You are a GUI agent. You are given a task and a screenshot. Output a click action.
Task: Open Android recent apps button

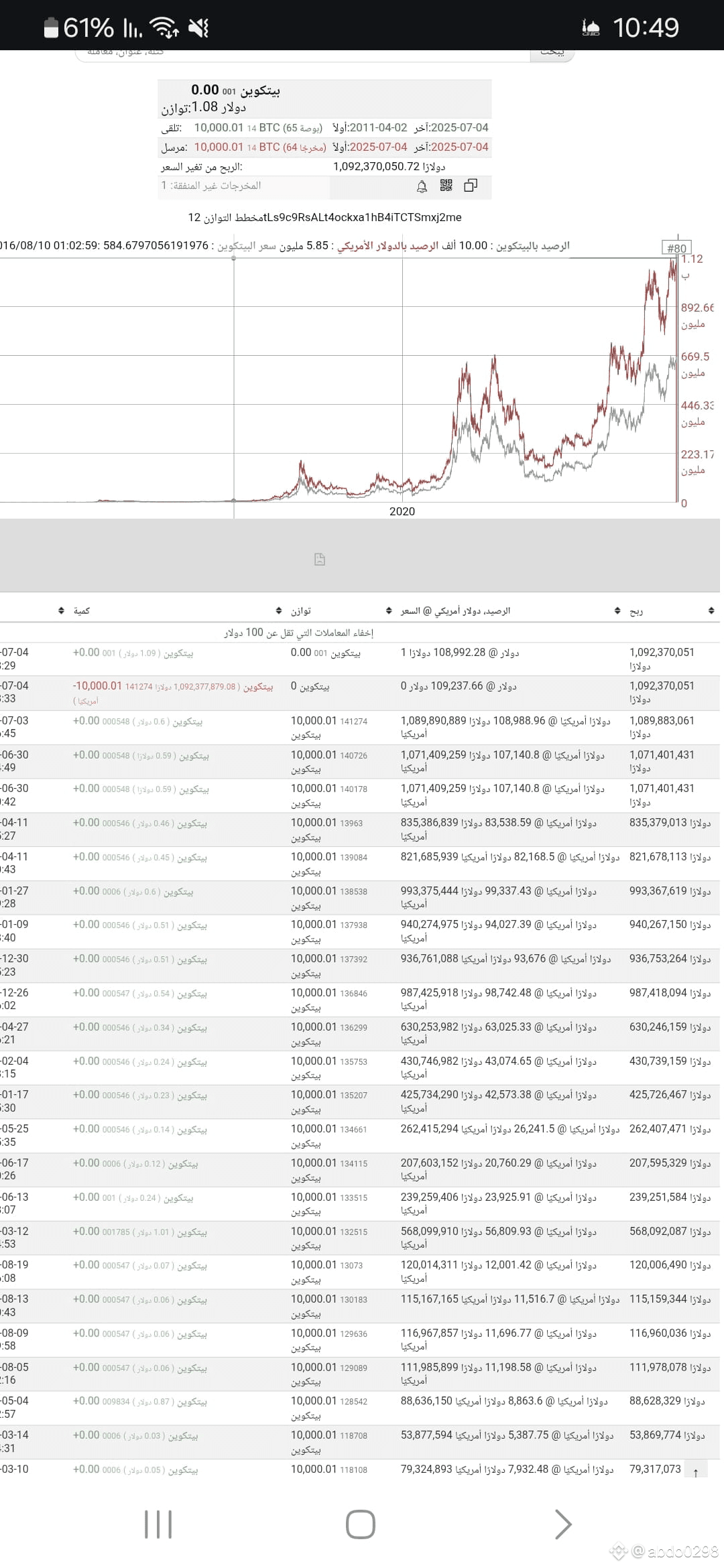[x=158, y=1524]
